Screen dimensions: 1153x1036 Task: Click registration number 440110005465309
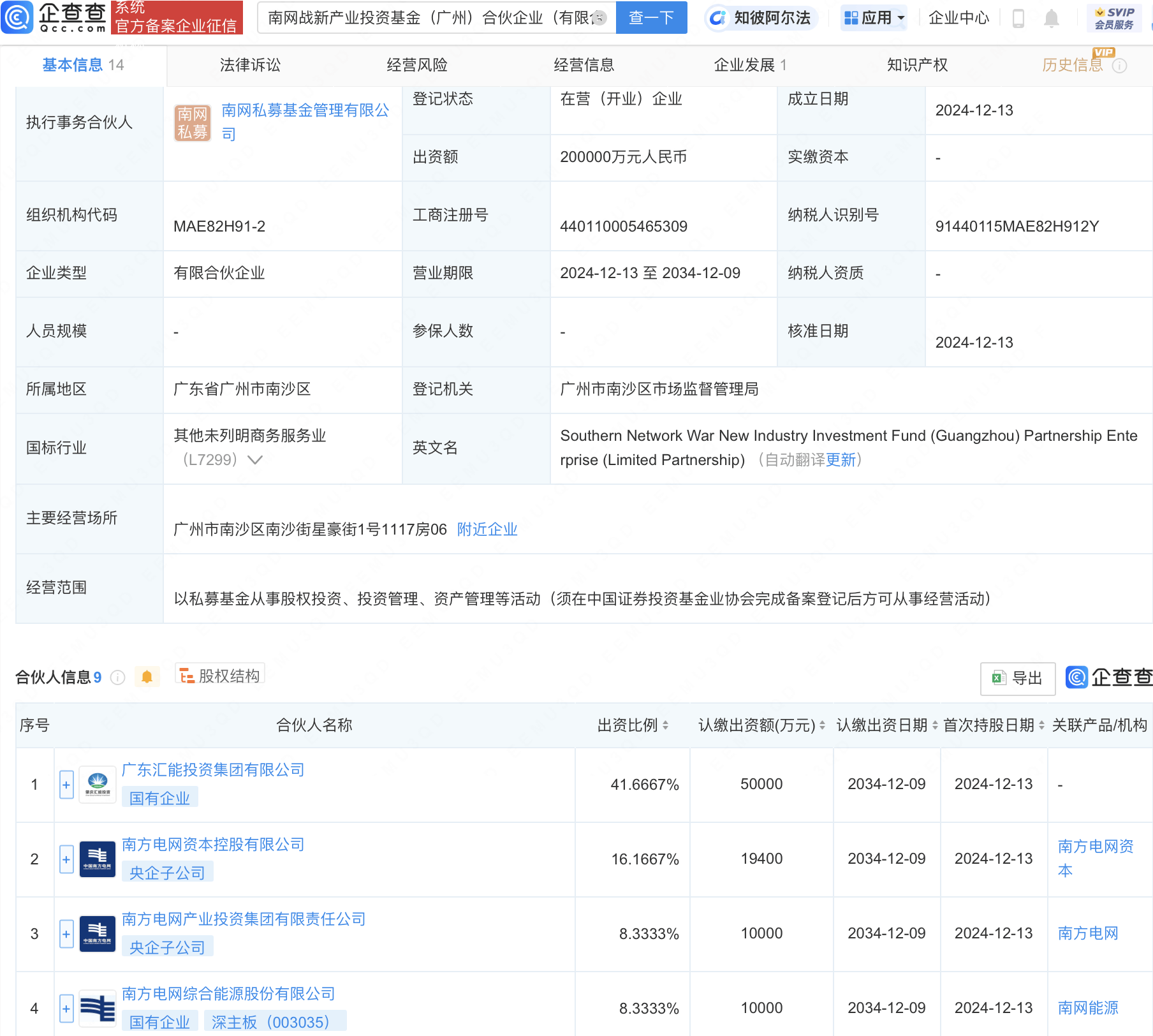[624, 226]
